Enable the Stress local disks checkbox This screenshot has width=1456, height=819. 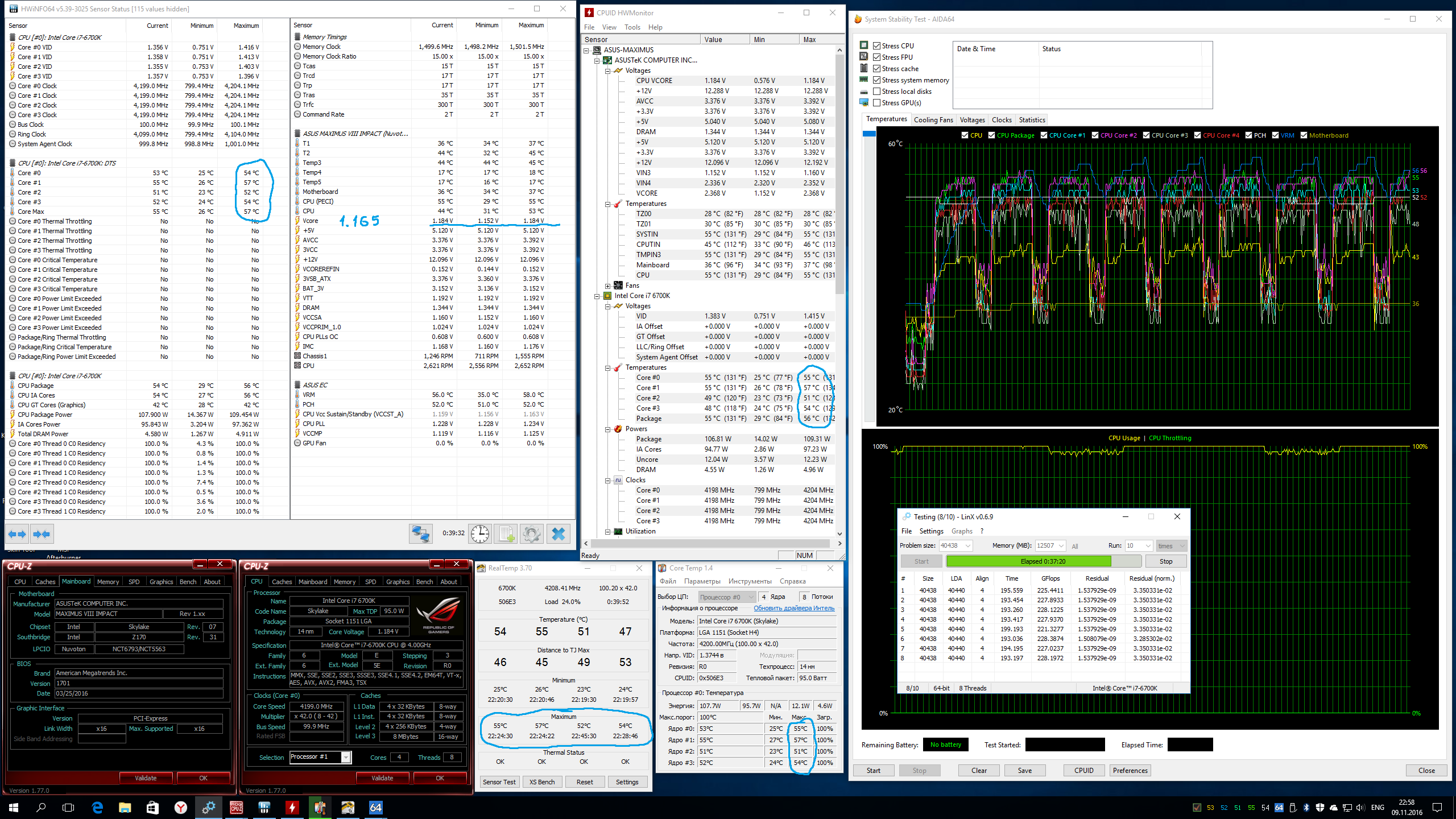tap(876, 92)
